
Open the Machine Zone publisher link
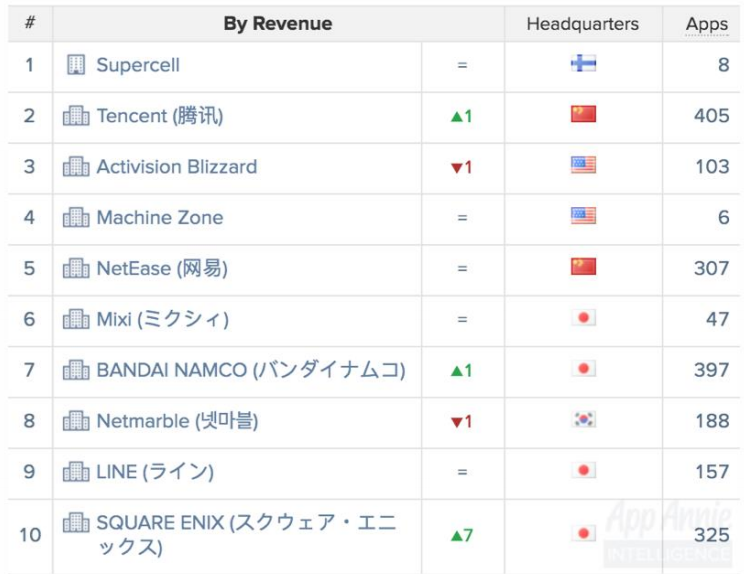[x=159, y=217]
